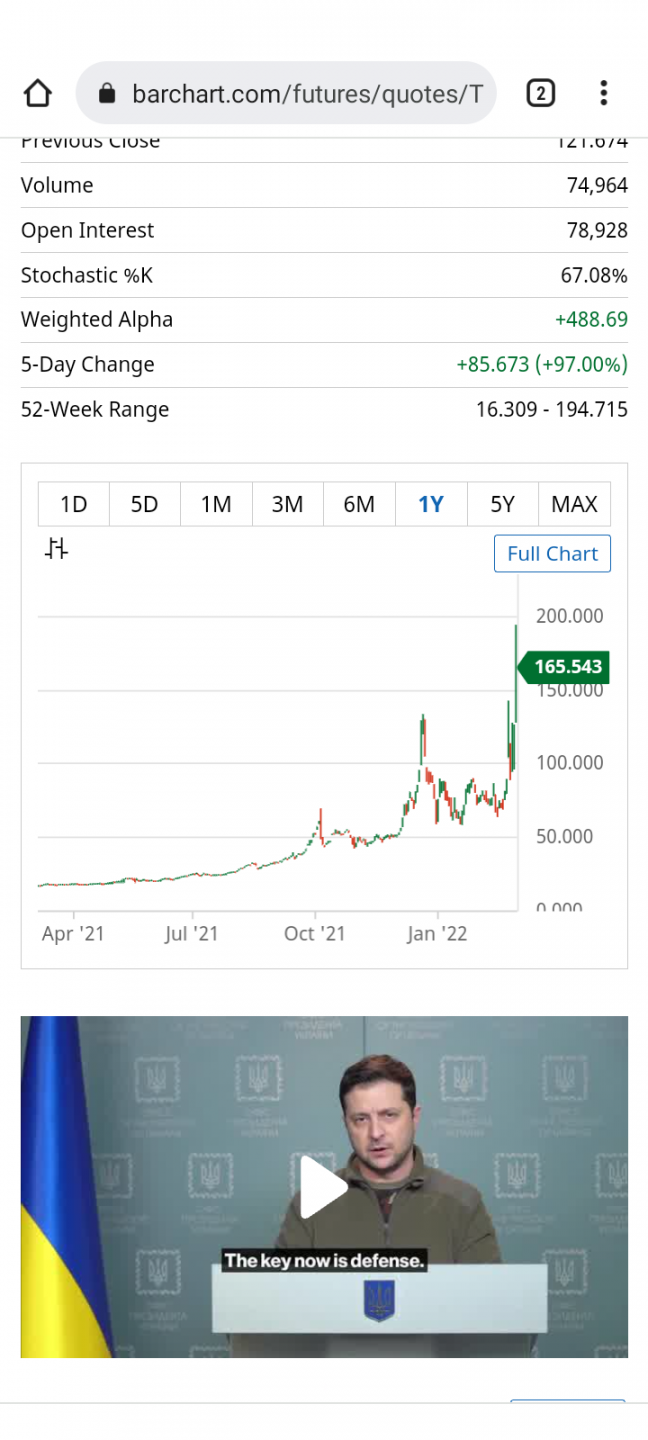
Task: Choose the 6M chart range
Action: (359, 504)
